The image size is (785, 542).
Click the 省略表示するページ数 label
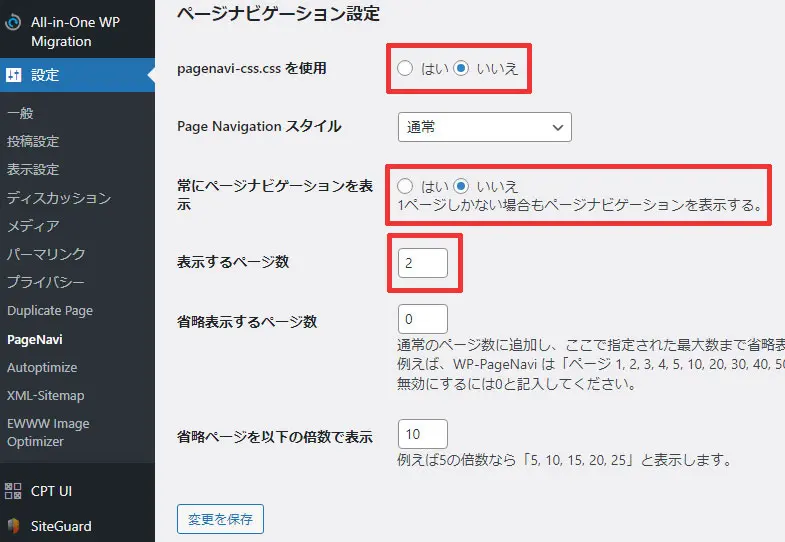coord(247,321)
